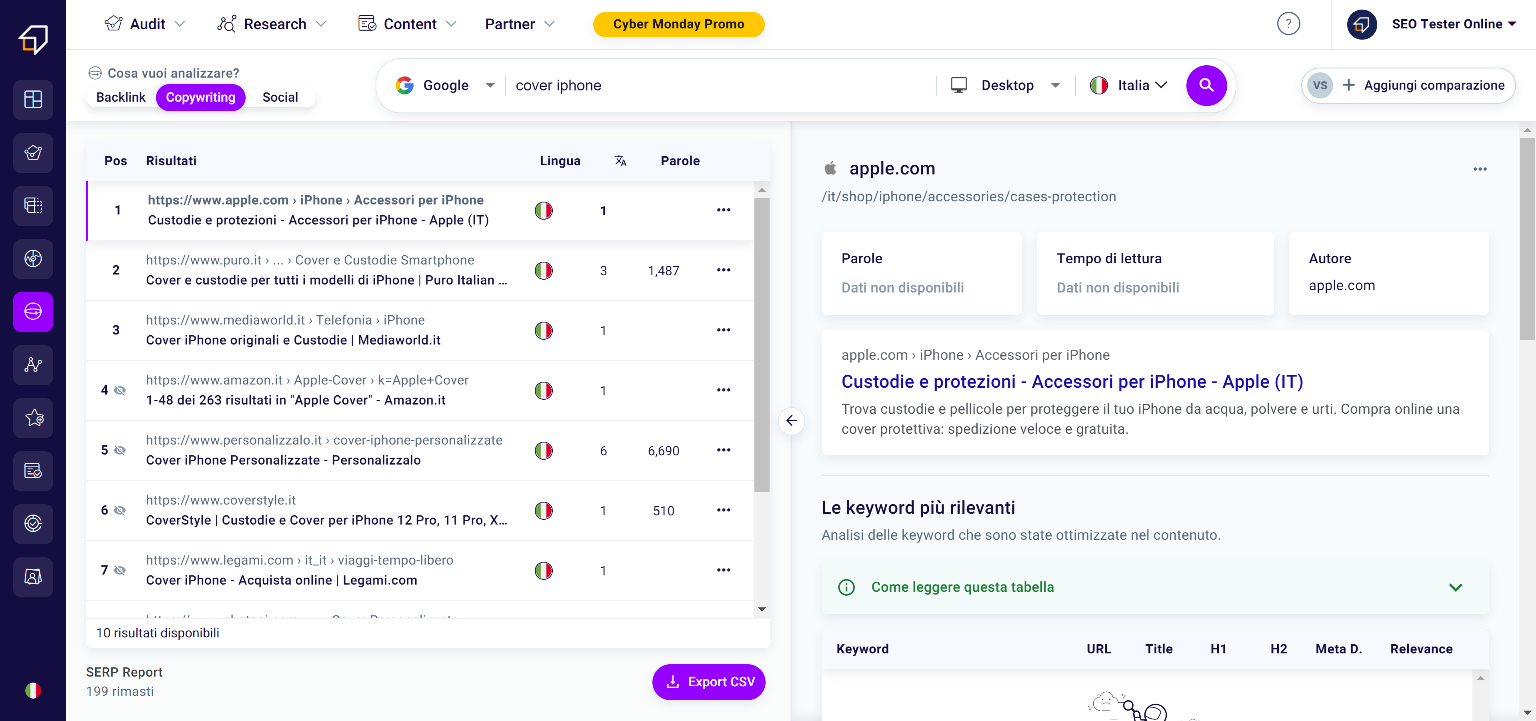This screenshot has height=721, width=1536.
Task: Open the Research dropdown menu
Action: (272, 24)
